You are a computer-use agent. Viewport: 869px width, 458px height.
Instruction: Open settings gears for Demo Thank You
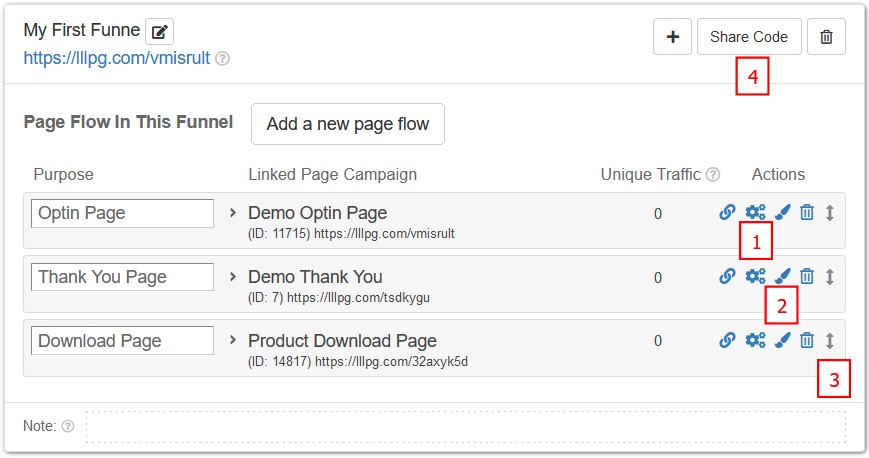tap(755, 276)
